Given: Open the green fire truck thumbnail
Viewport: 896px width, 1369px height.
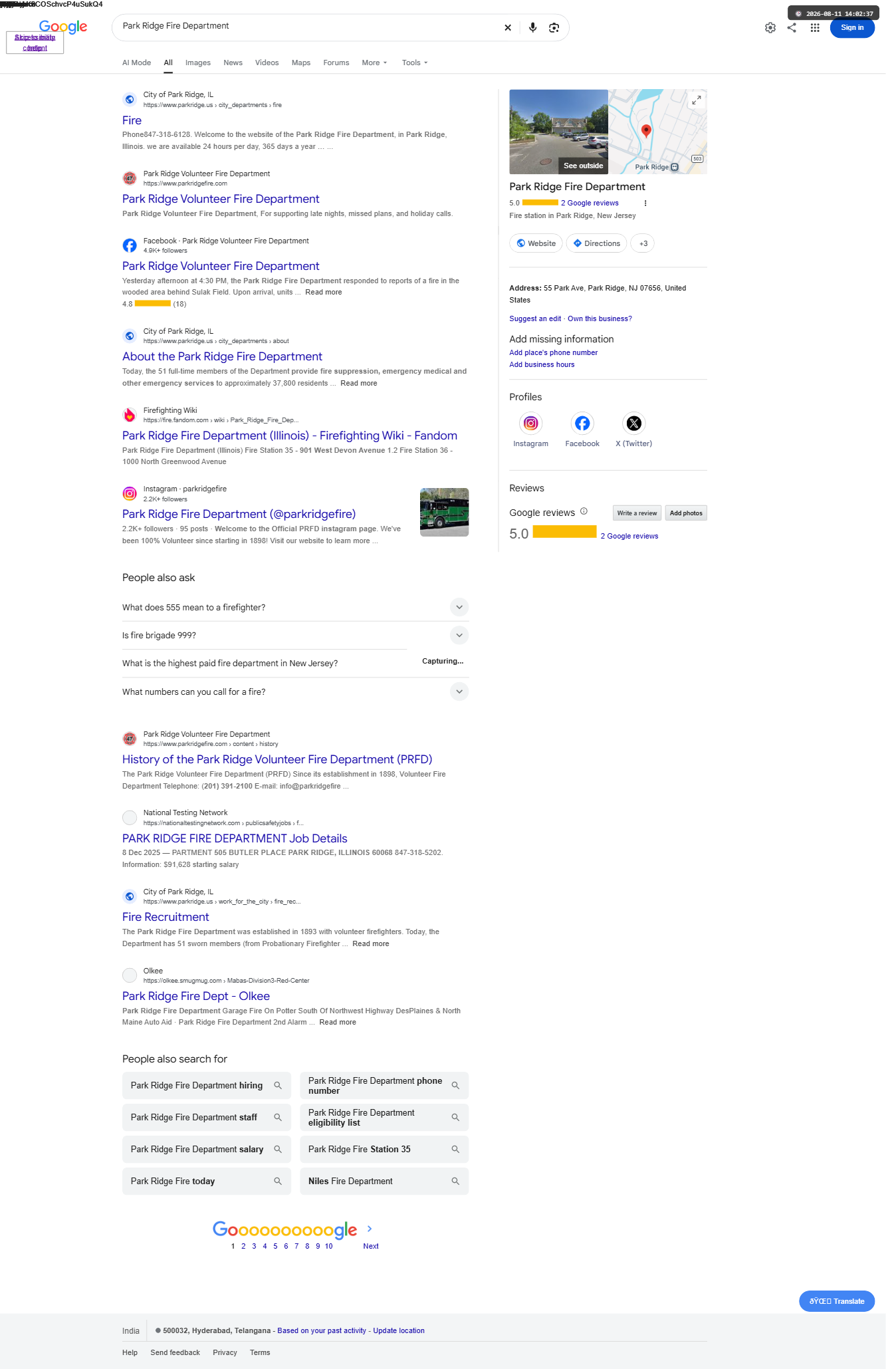Looking at the screenshot, I should click(x=445, y=513).
